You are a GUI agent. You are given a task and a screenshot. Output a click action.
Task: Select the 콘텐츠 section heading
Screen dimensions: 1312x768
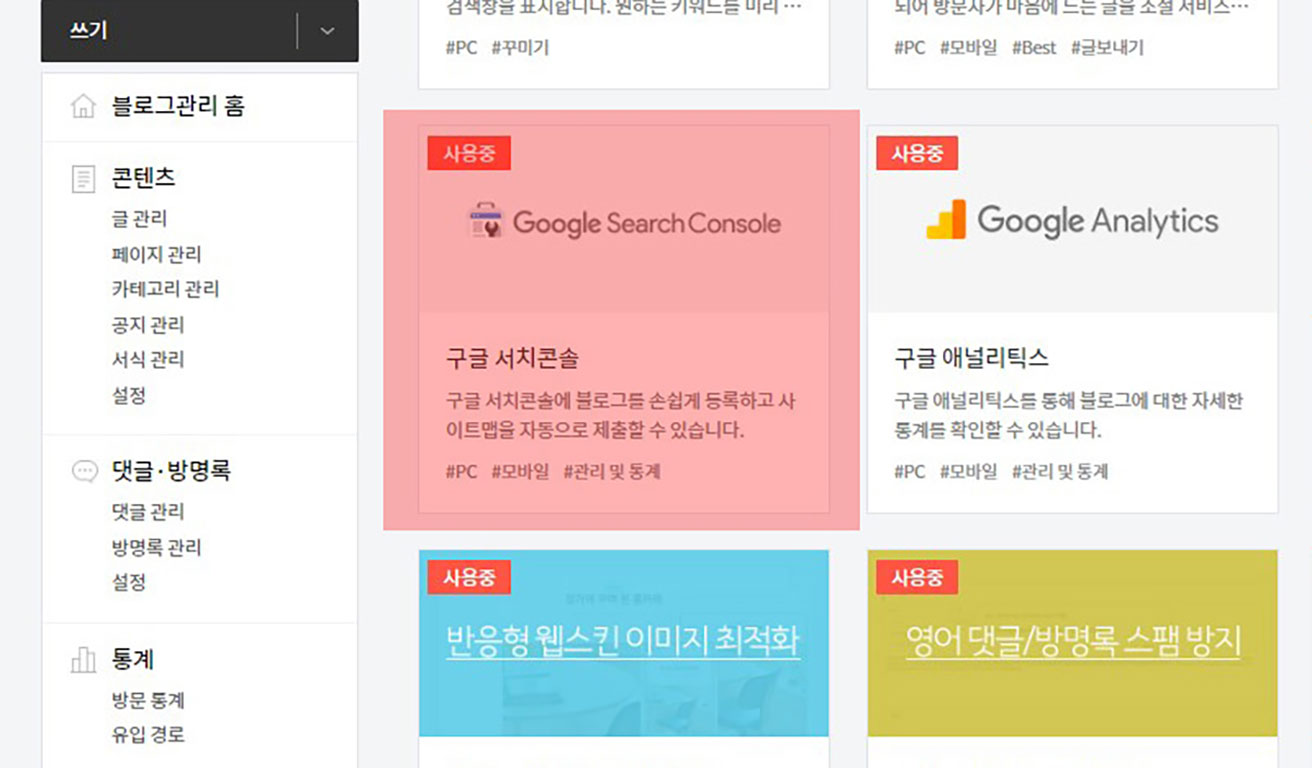pyautogui.click(x=144, y=178)
